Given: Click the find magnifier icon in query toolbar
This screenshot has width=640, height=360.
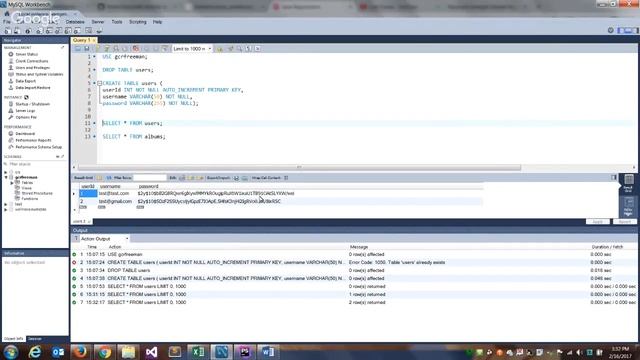Looking at the screenshot, I should click(240, 49).
